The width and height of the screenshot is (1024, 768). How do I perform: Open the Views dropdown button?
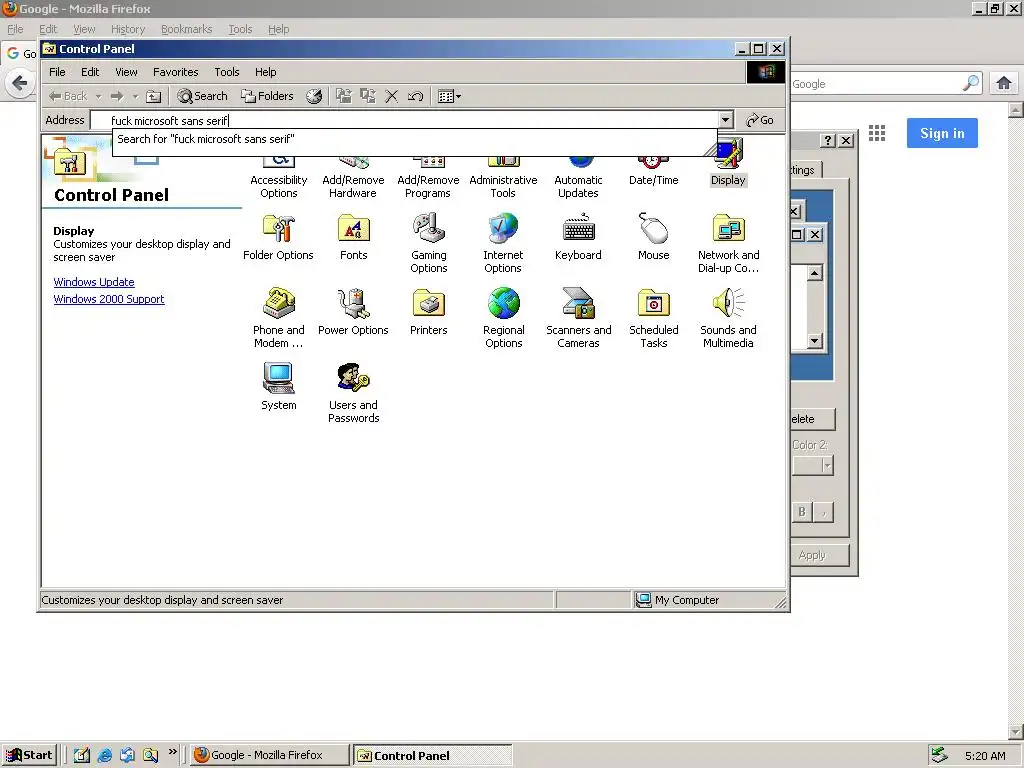tap(449, 96)
